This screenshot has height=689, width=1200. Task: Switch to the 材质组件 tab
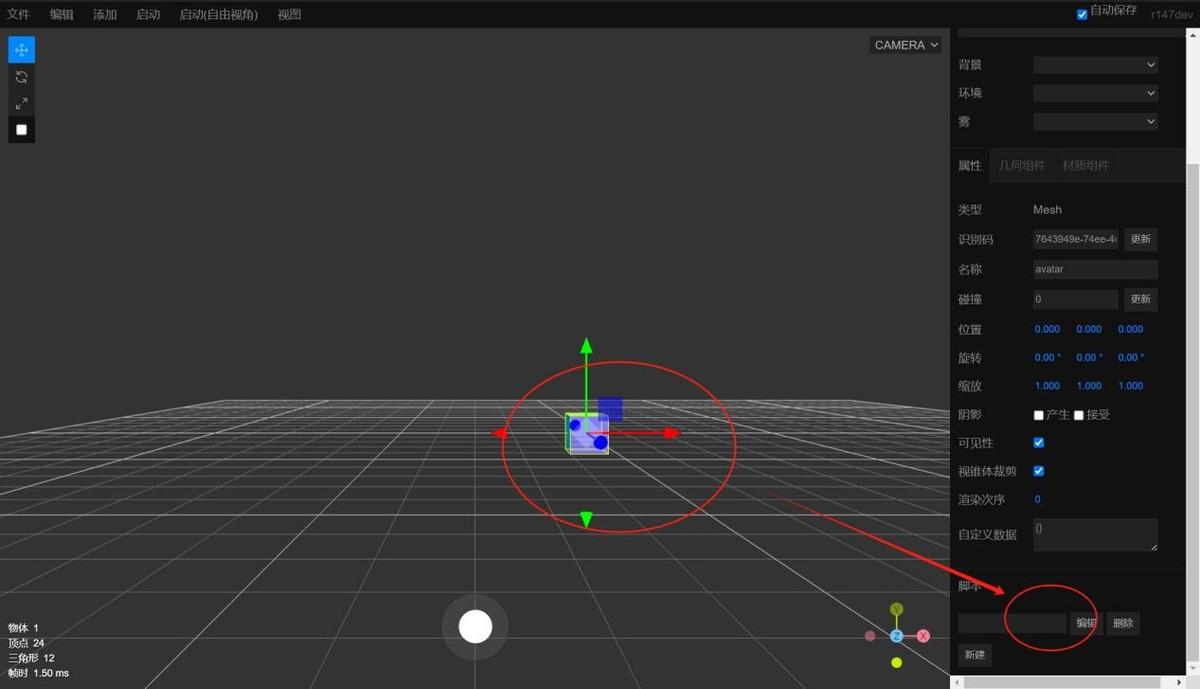point(1086,166)
